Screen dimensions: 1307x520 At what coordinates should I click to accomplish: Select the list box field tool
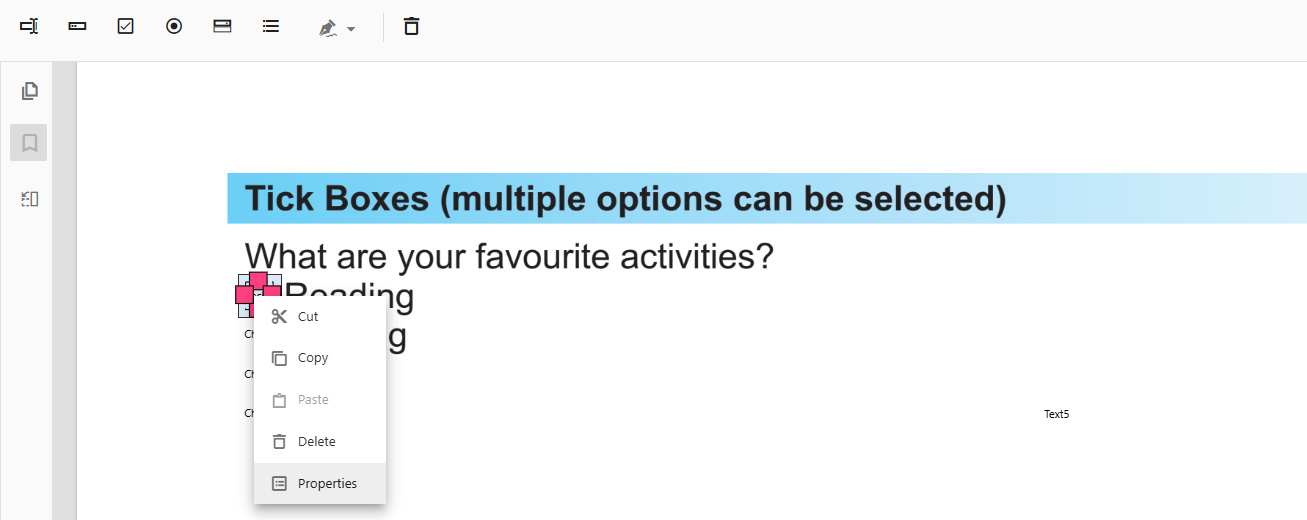coord(270,27)
